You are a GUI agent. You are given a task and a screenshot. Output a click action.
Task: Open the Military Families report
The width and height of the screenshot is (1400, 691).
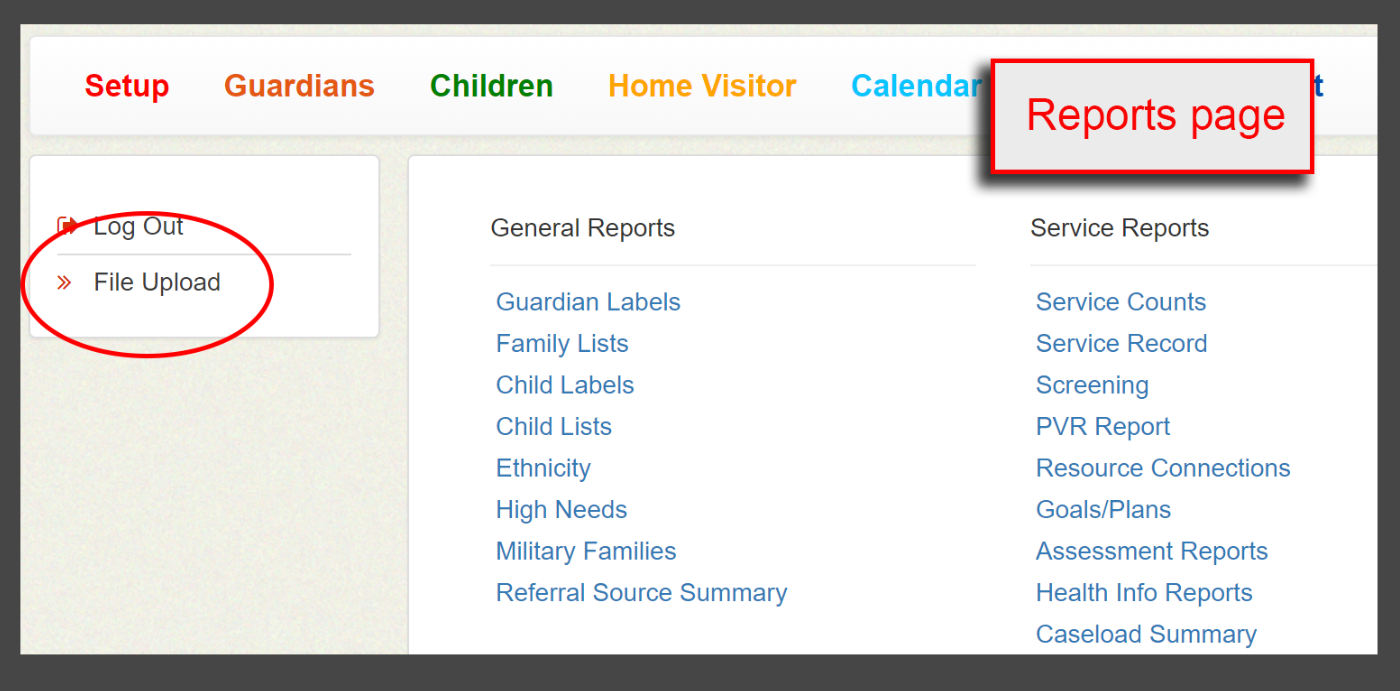[x=586, y=551]
